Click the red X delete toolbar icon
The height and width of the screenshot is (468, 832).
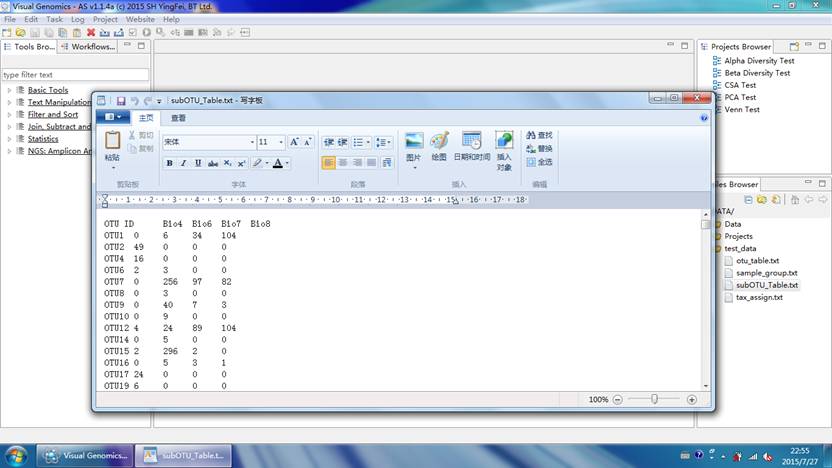(x=91, y=33)
